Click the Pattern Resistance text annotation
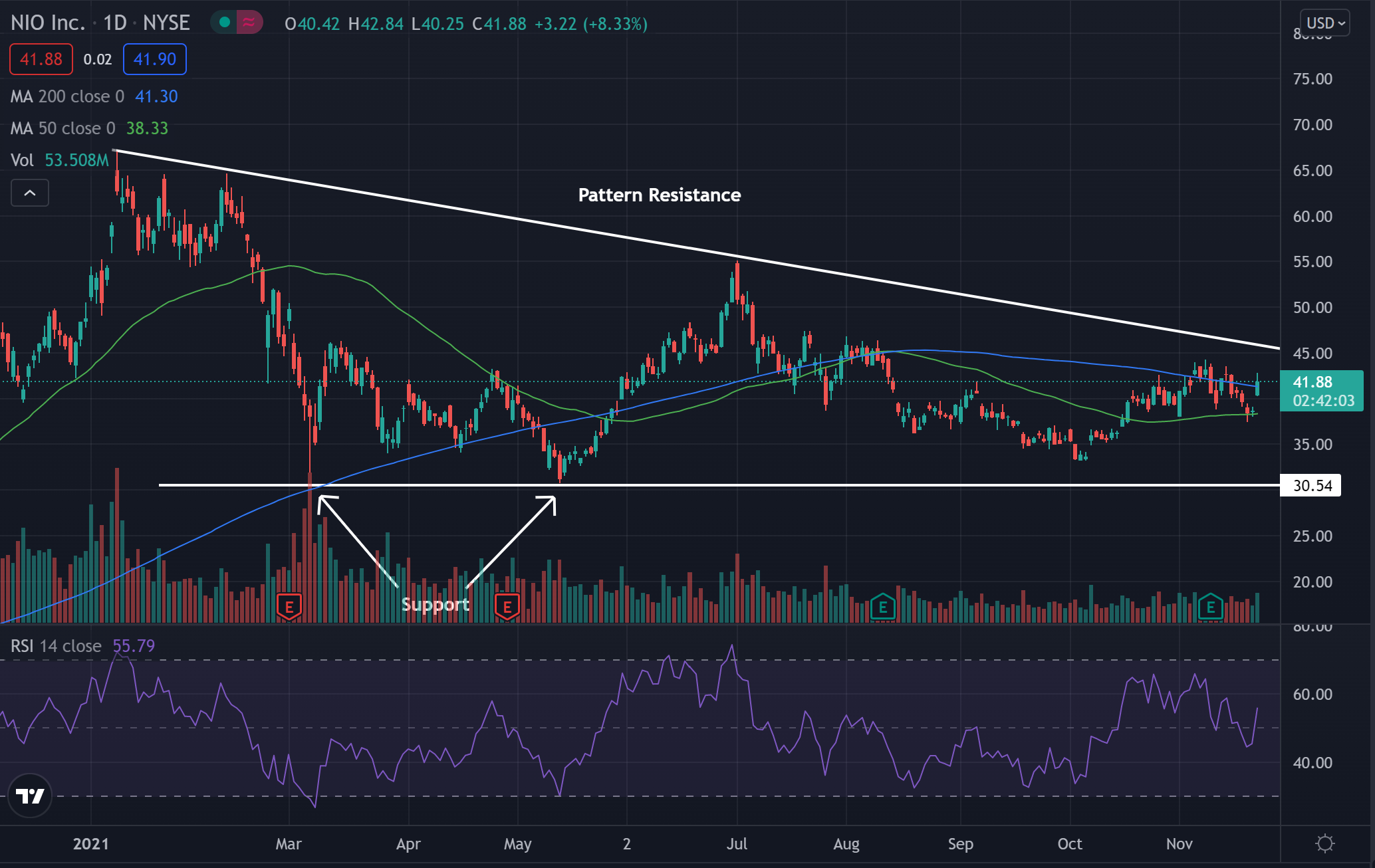Screen dimensions: 1375x868 coord(660,195)
